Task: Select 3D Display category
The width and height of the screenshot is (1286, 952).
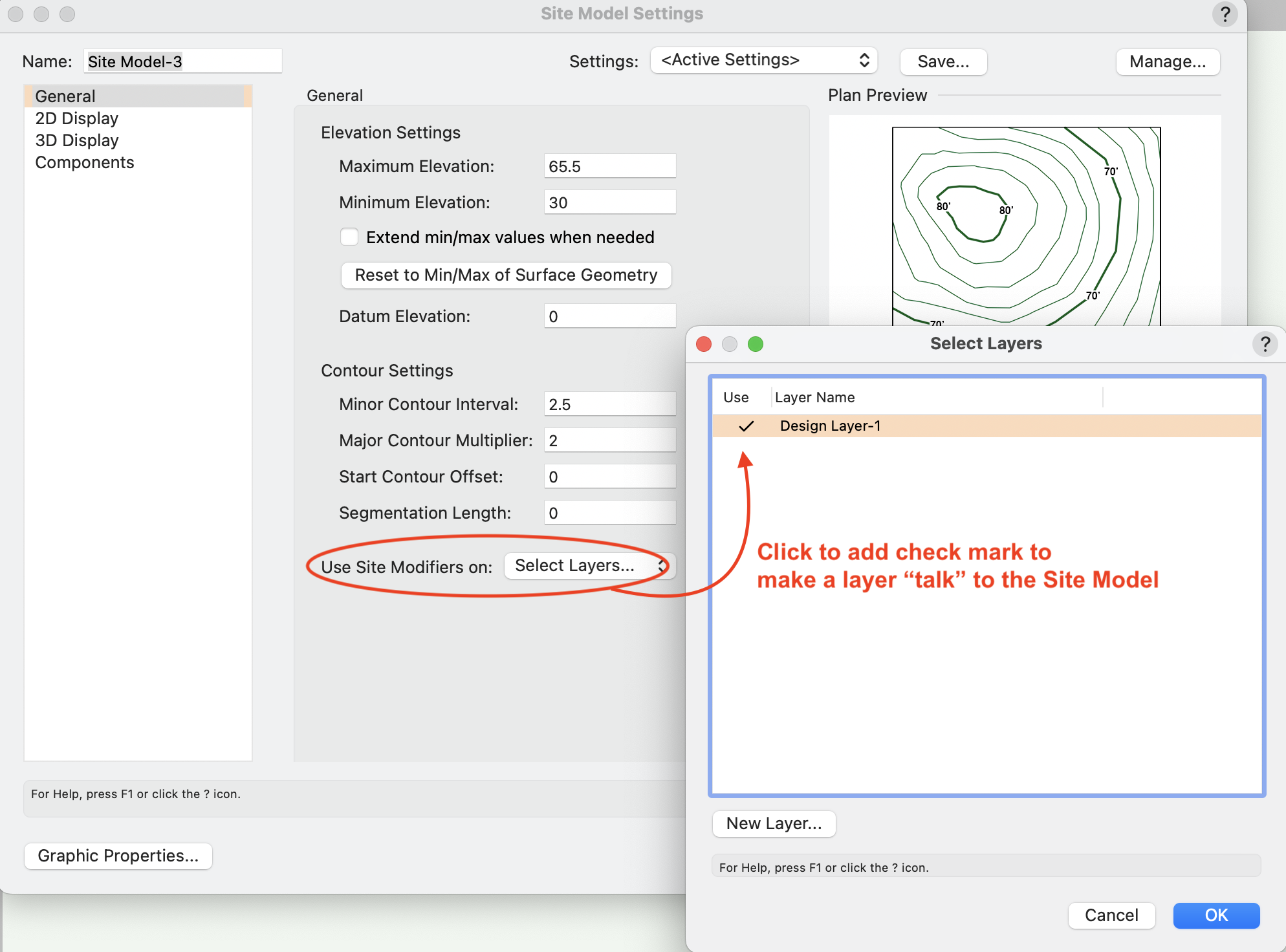Action: coord(76,140)
